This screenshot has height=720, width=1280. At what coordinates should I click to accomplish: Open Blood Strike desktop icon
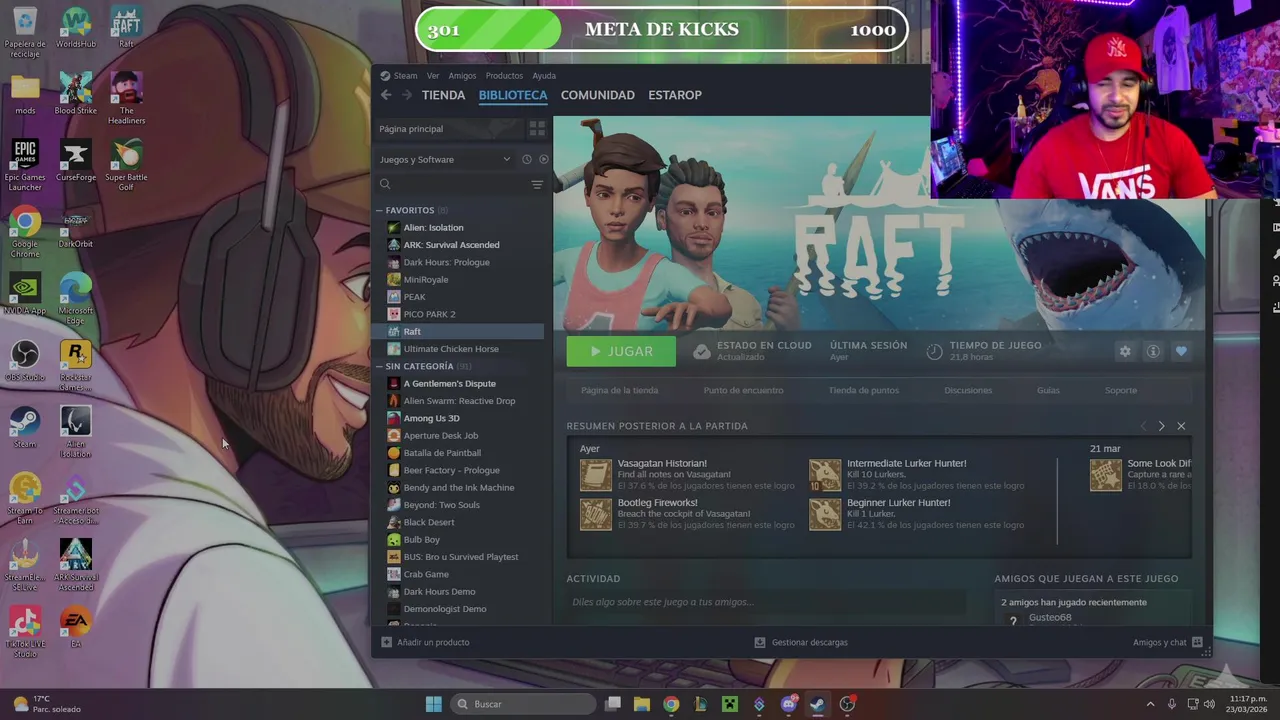pos(75,94)
